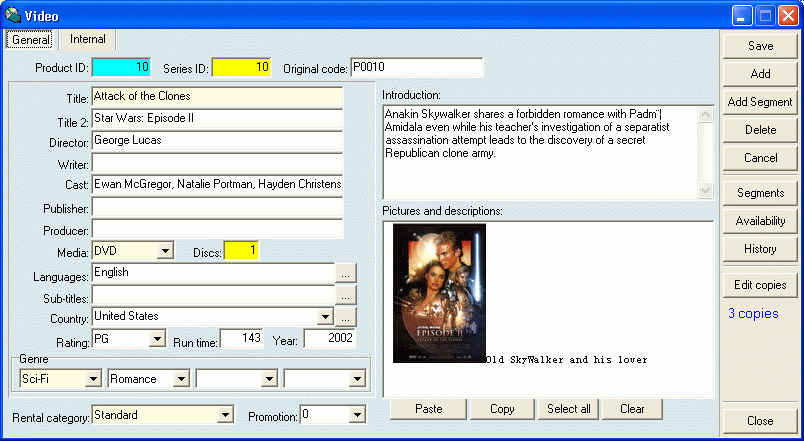Minimize the Video window
This screenshot has width=804, height=441.
point(741,16)
